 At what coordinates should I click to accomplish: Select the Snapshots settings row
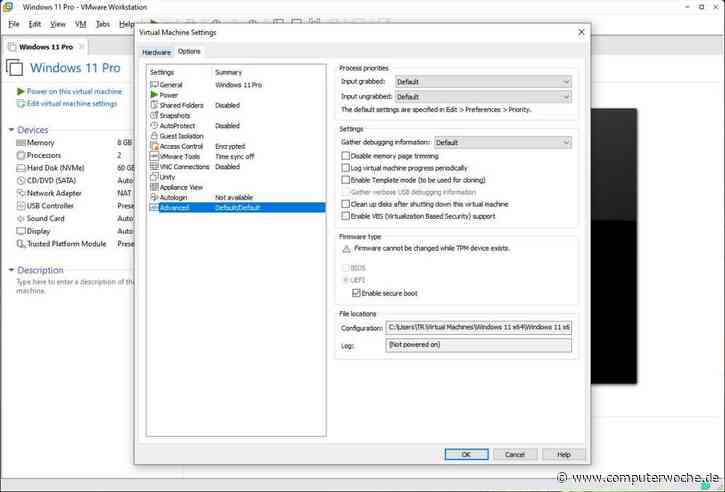(237, 115)
